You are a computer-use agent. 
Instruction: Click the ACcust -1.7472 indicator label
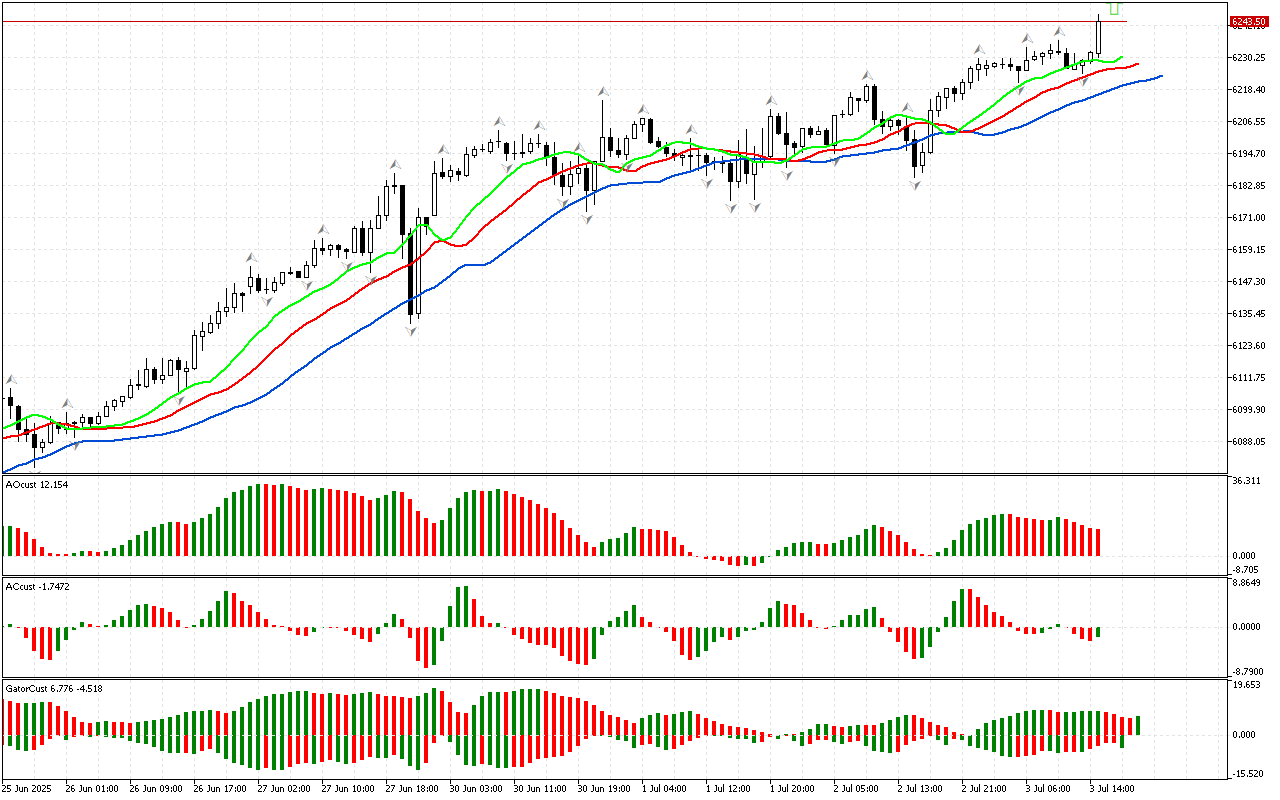click(38, 587)
